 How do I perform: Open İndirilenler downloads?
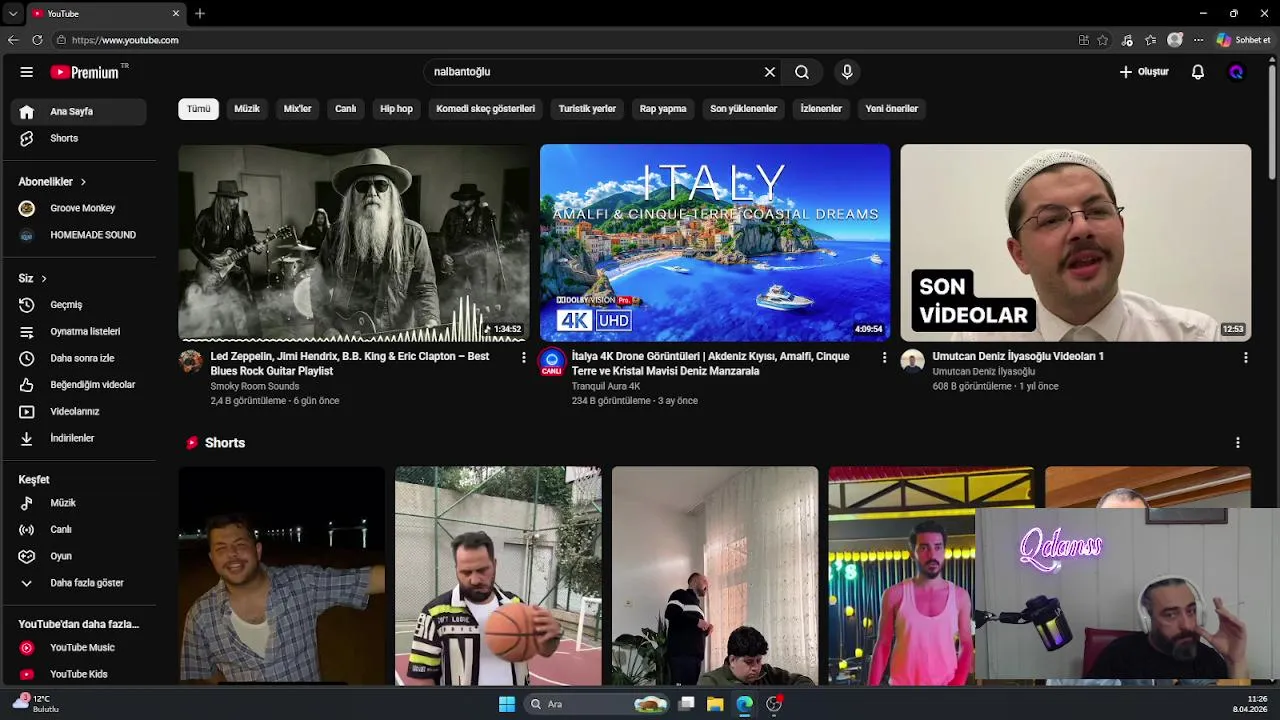coord(79,438)
